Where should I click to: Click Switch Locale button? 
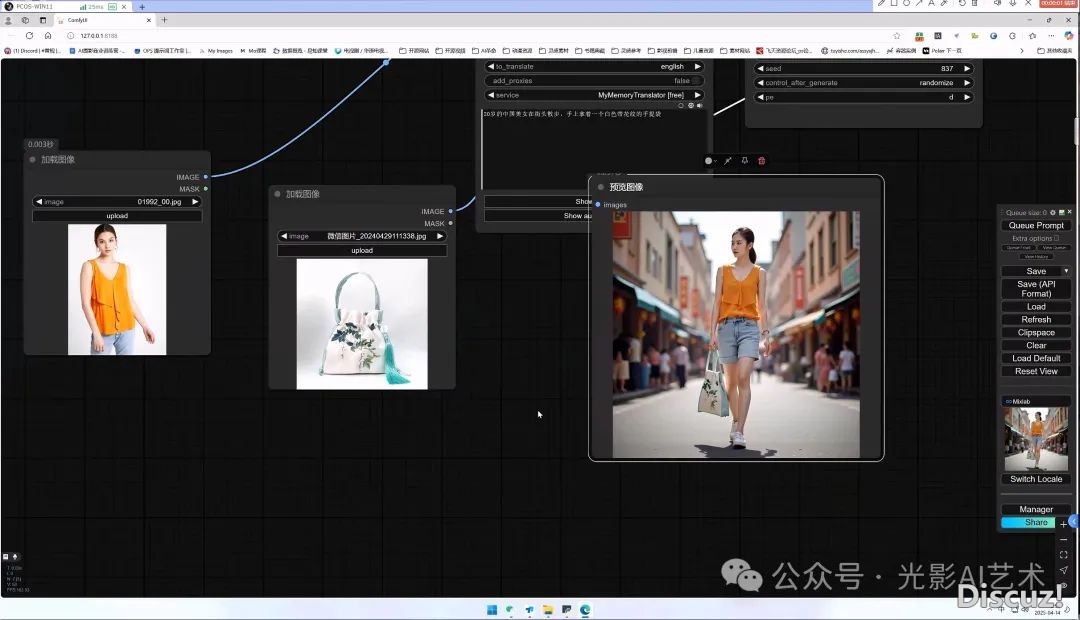coord(1036,479)
